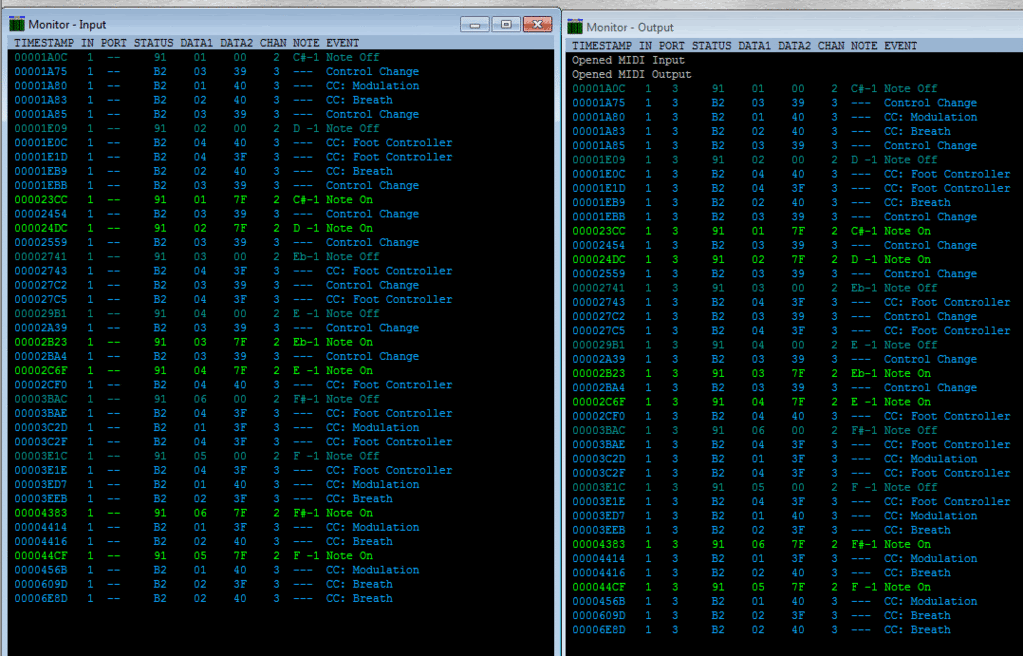This screenshot has height=656, width=1023.
Task: Select timestamp 00003E1C in Output monitor
Action: tap(598, 488)
